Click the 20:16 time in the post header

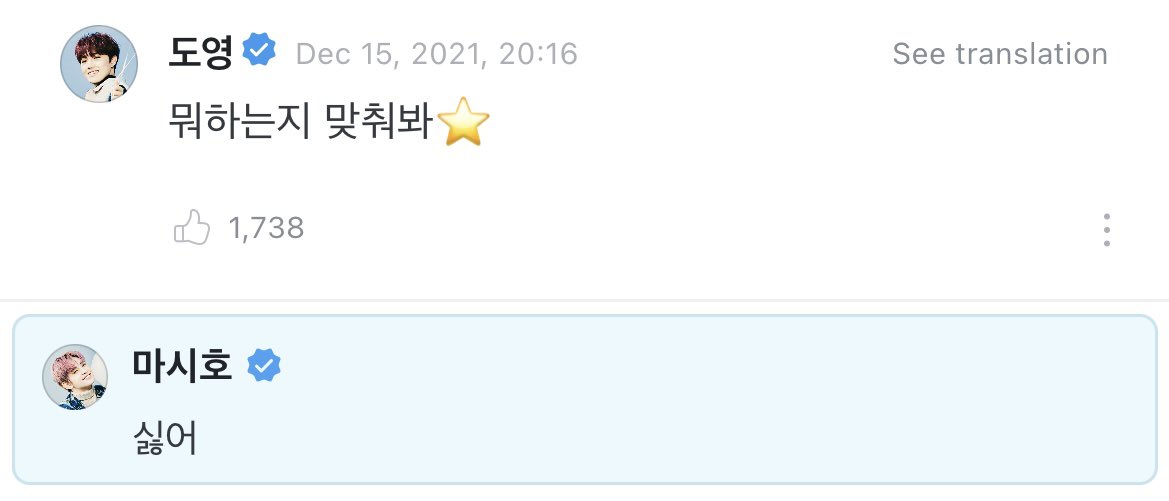coord(538,54)
